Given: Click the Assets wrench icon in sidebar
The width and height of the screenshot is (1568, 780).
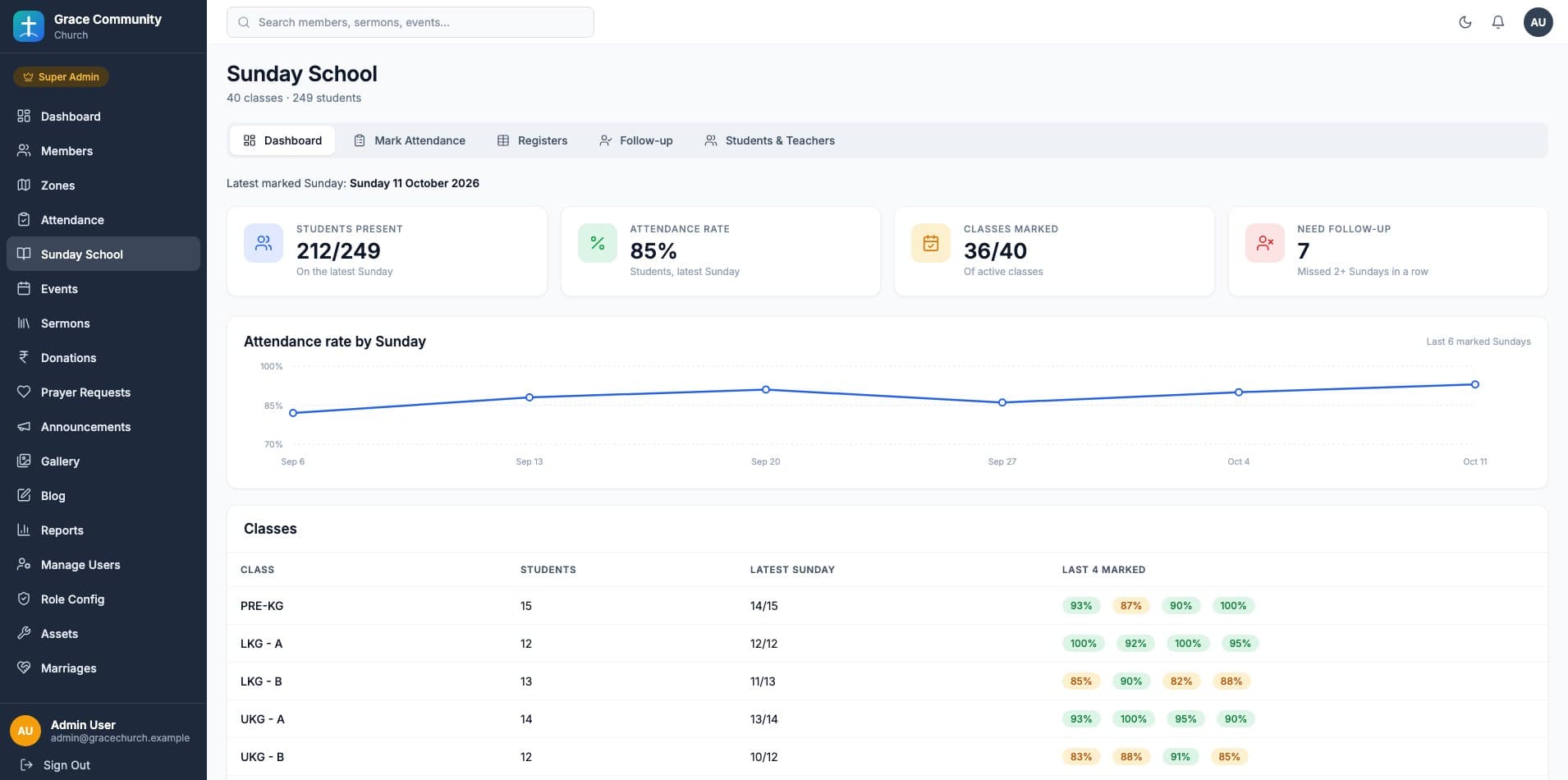Looking at the screenshot, I should pyautogui.click(x=24, y=633).
